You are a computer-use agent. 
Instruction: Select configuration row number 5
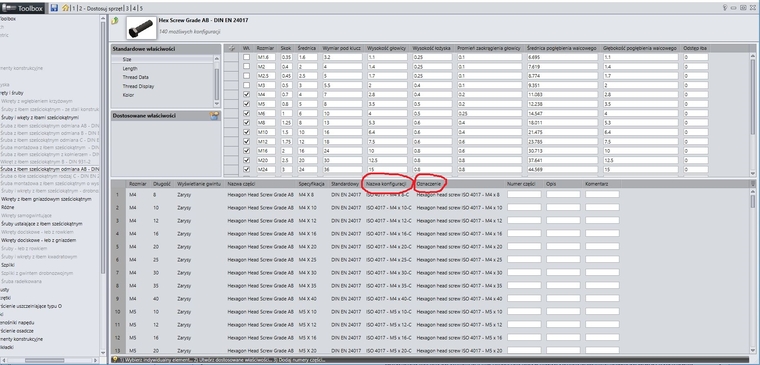tap(118, 247)
